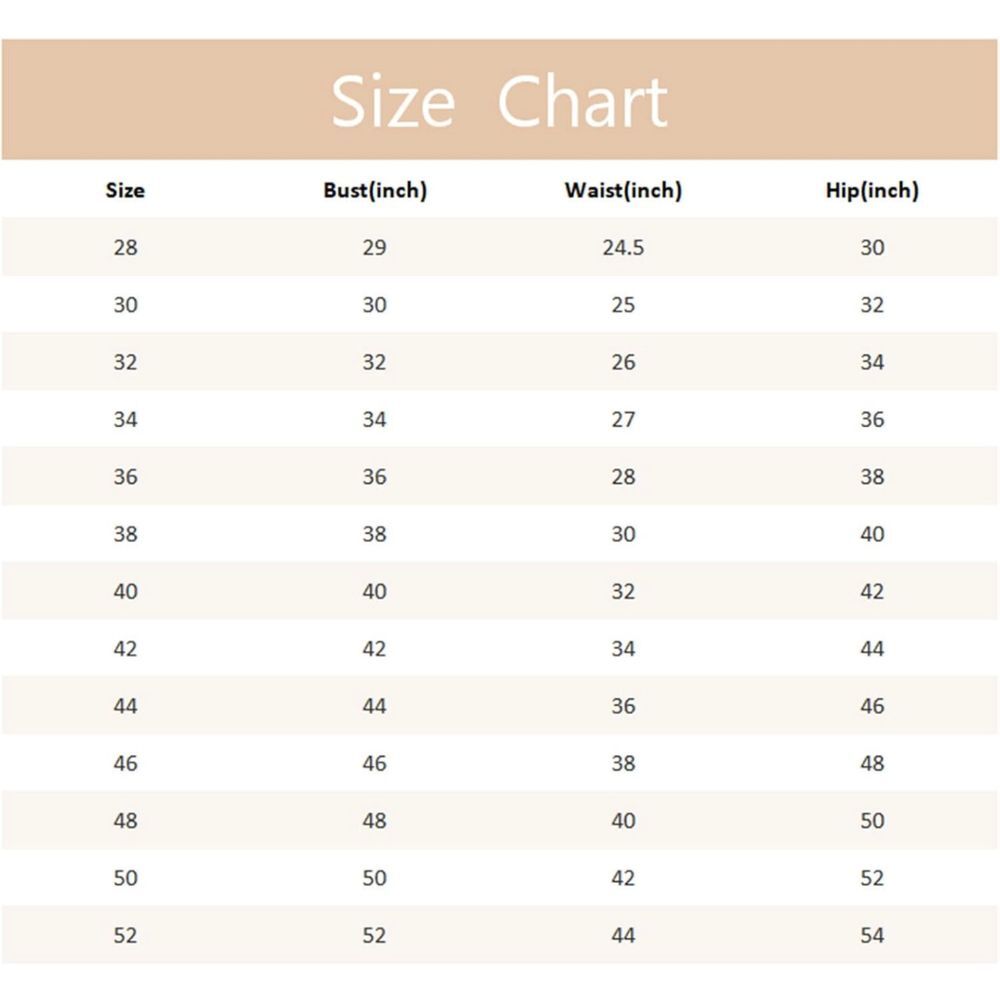This screenshot has height=1000, width=1000.
Task: Click size 44 in the Size column
Action: [125, 706]
